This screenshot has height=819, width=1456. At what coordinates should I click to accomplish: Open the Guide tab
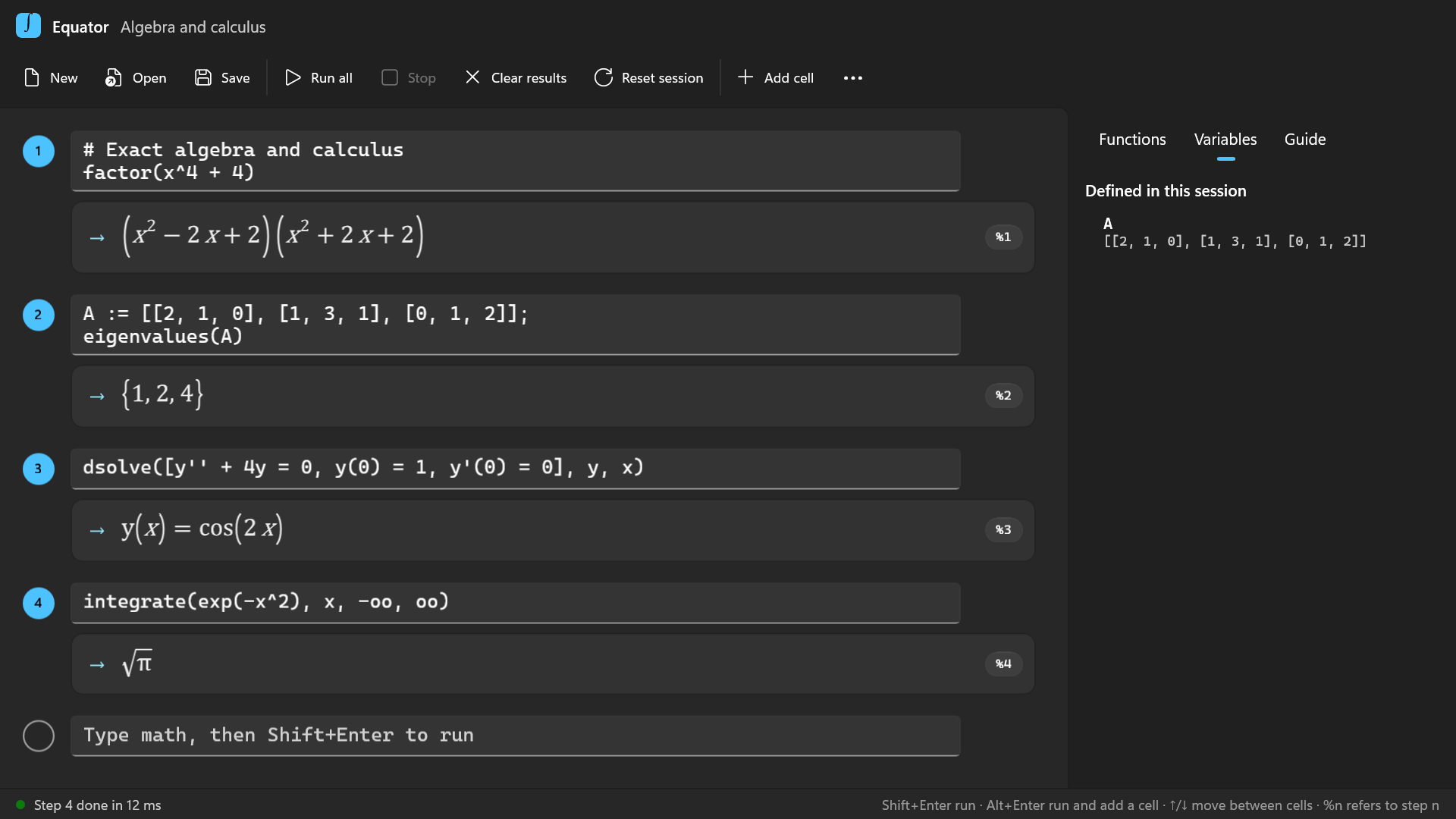pyautogui.click(x=1305, y=140)
